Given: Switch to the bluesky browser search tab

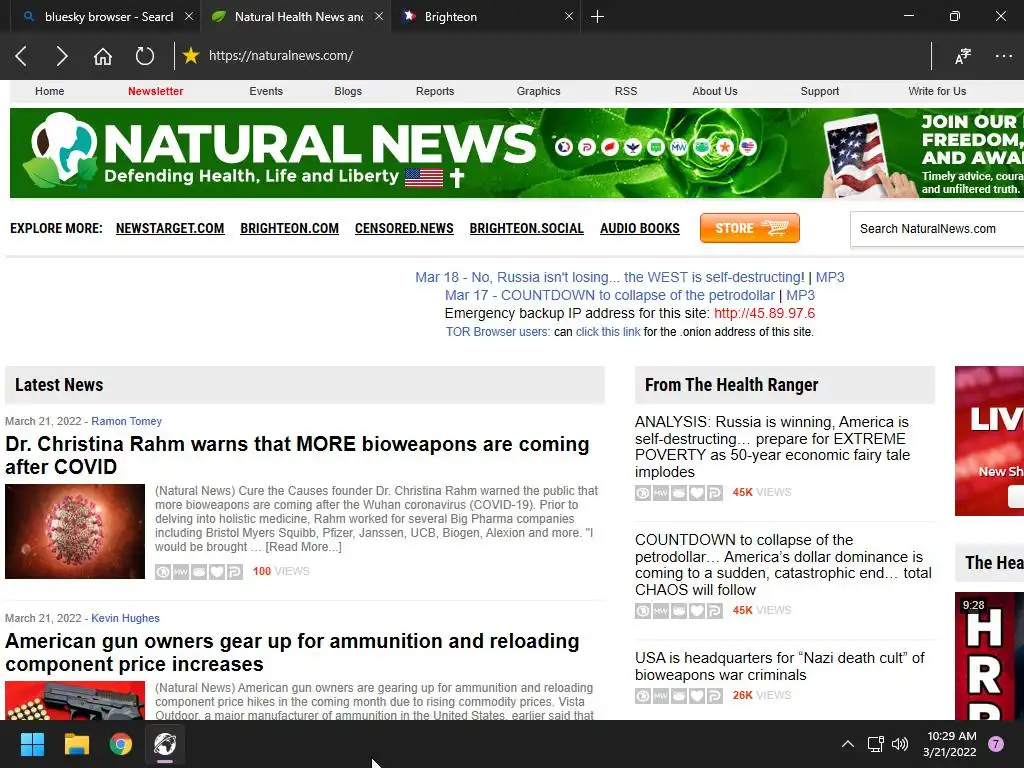Looking at the screenshot, I should (x=106, y=16).
